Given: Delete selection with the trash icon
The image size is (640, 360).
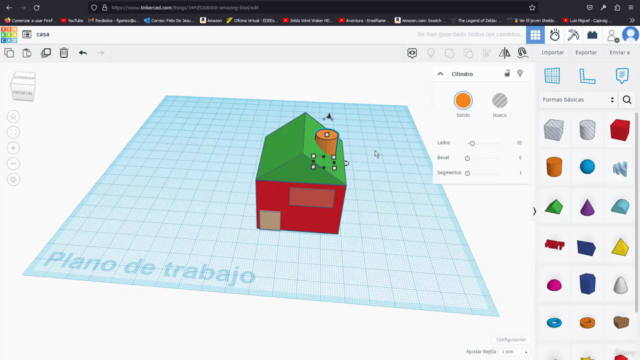Looking at the screenshot, I should click(64, 53).
